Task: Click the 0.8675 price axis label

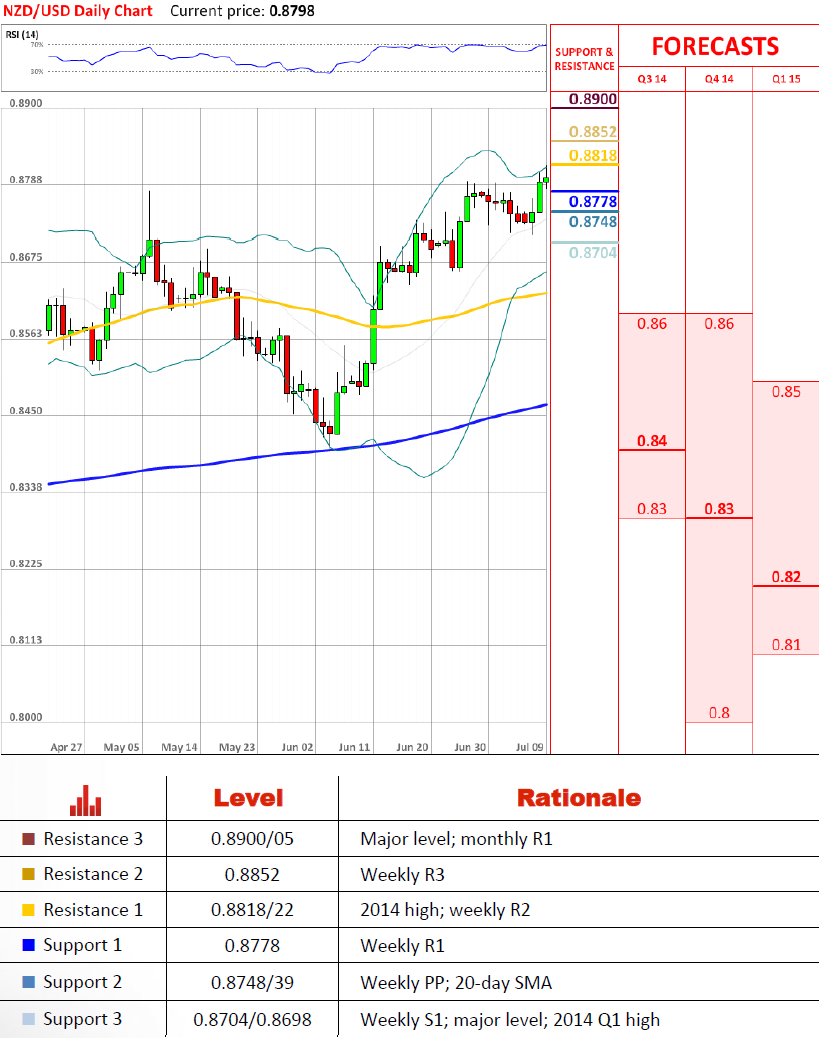Action: [26, 258]
